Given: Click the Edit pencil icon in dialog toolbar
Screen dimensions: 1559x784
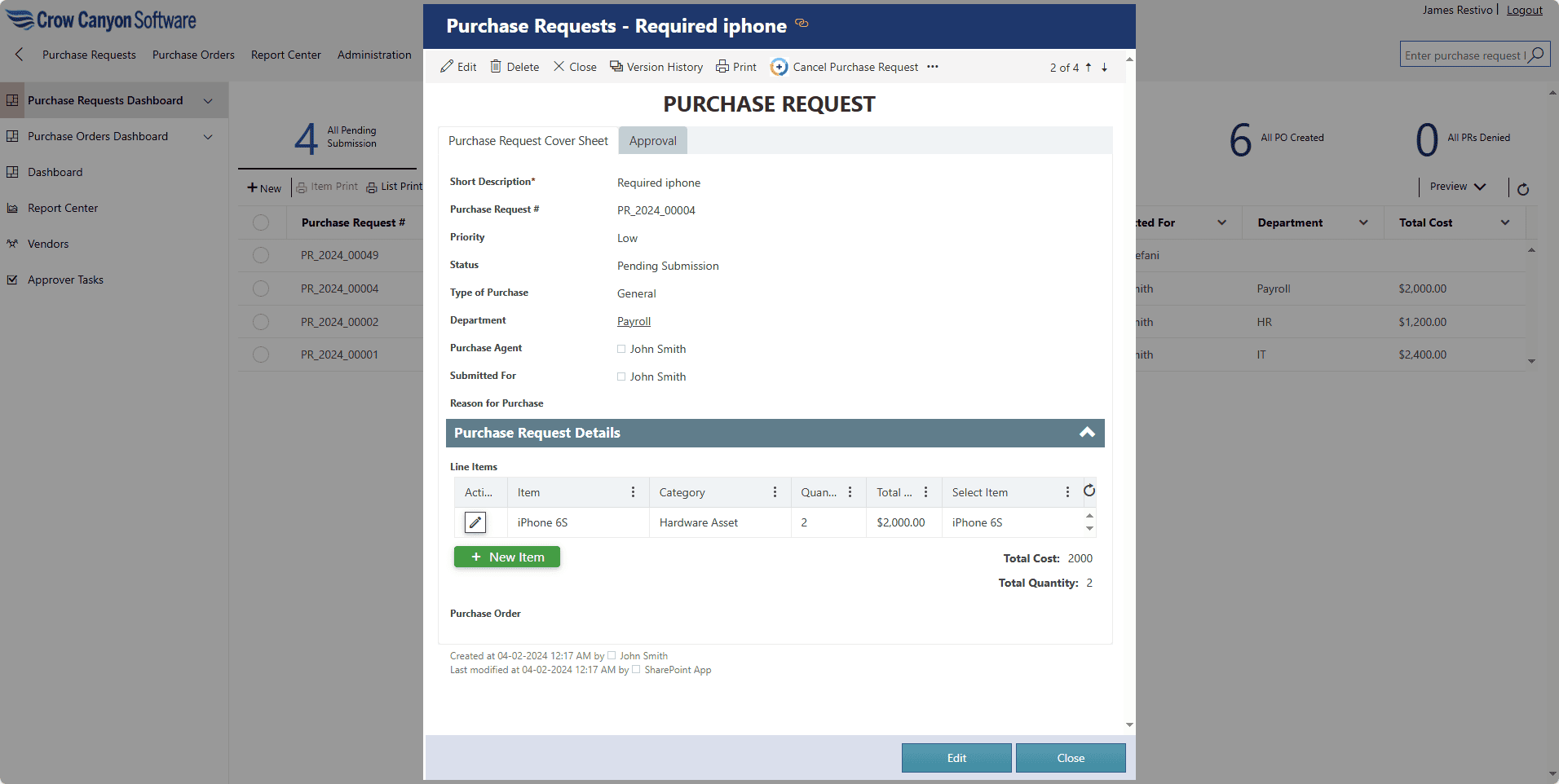Looking at the screenshot, I should coord(447,67).
